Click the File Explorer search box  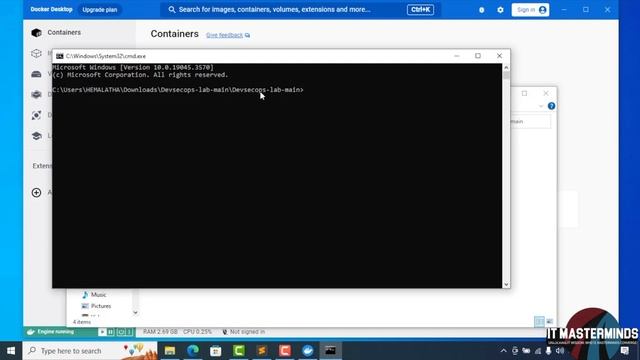click(530, 121)
